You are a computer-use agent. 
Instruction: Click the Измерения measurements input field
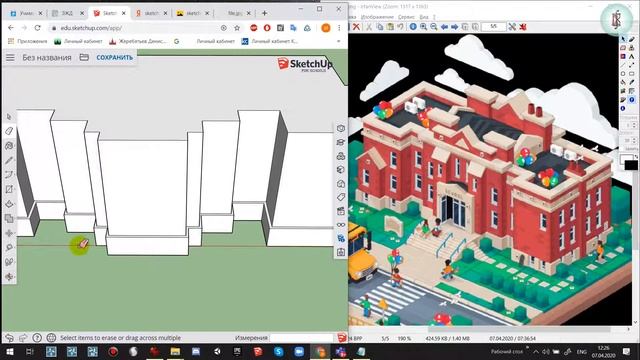(302, 338)
